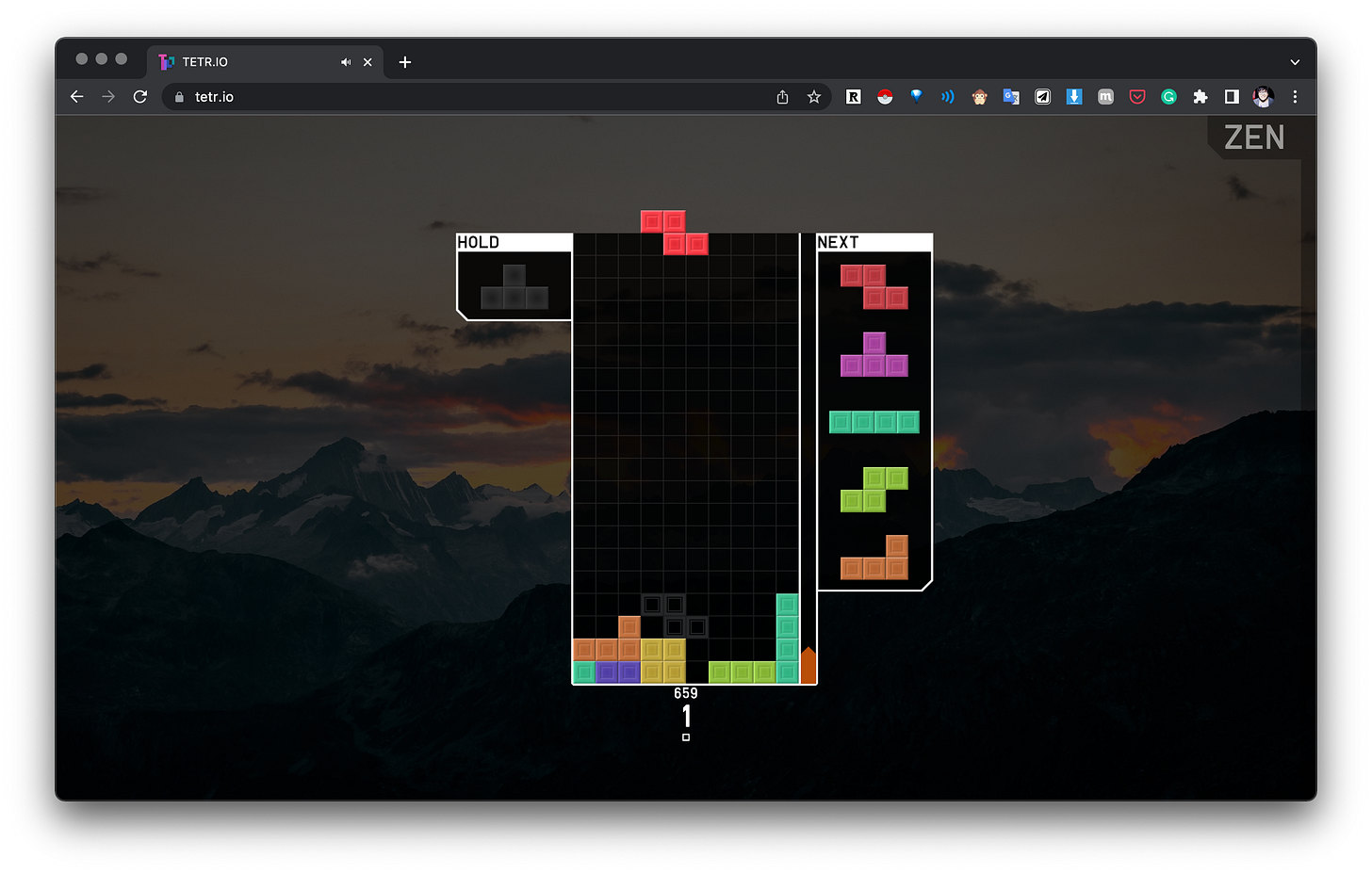
Task: Click the macOS red close window button
Action: (x=82, y=58)
